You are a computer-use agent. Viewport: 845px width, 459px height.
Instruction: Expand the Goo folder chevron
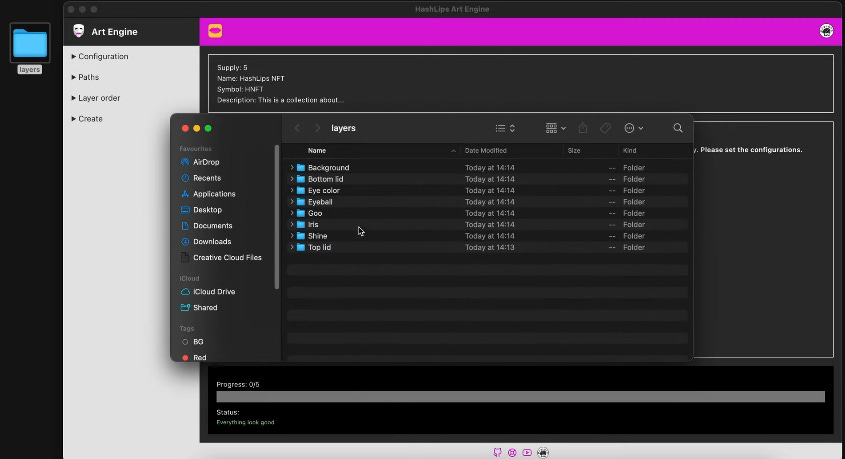292,213
